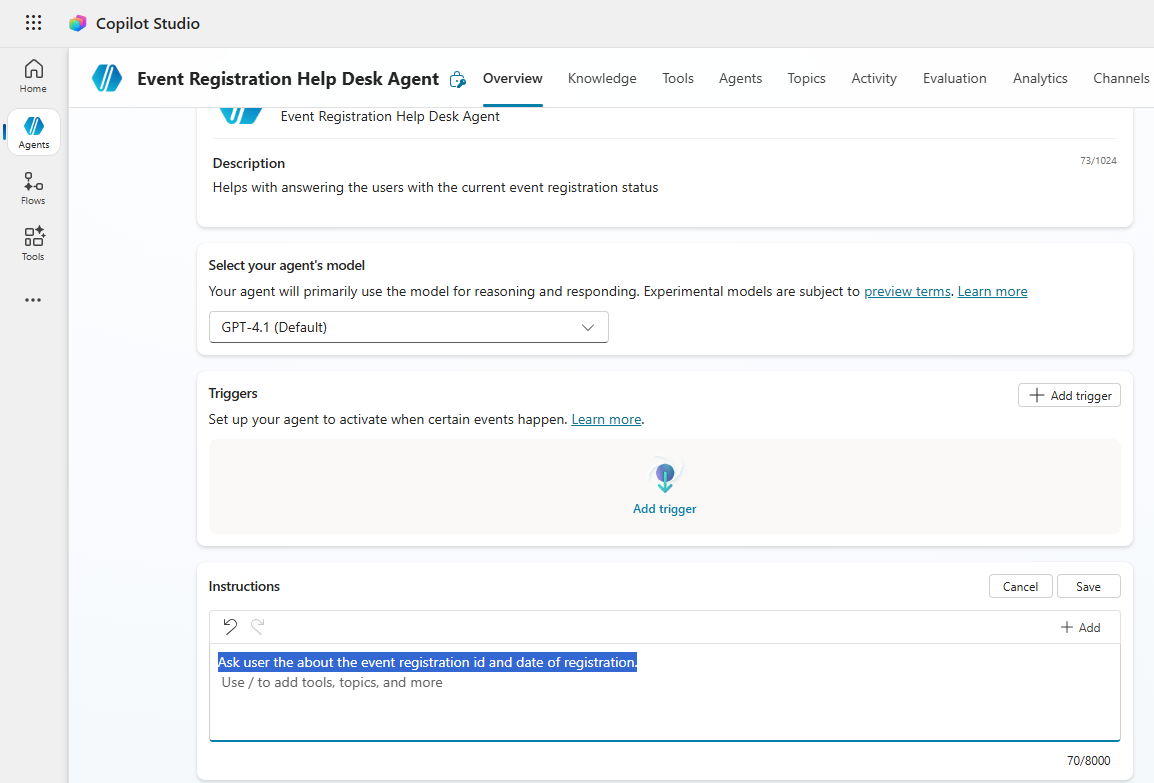Cancel the instructions edit

coord(1020,587)
